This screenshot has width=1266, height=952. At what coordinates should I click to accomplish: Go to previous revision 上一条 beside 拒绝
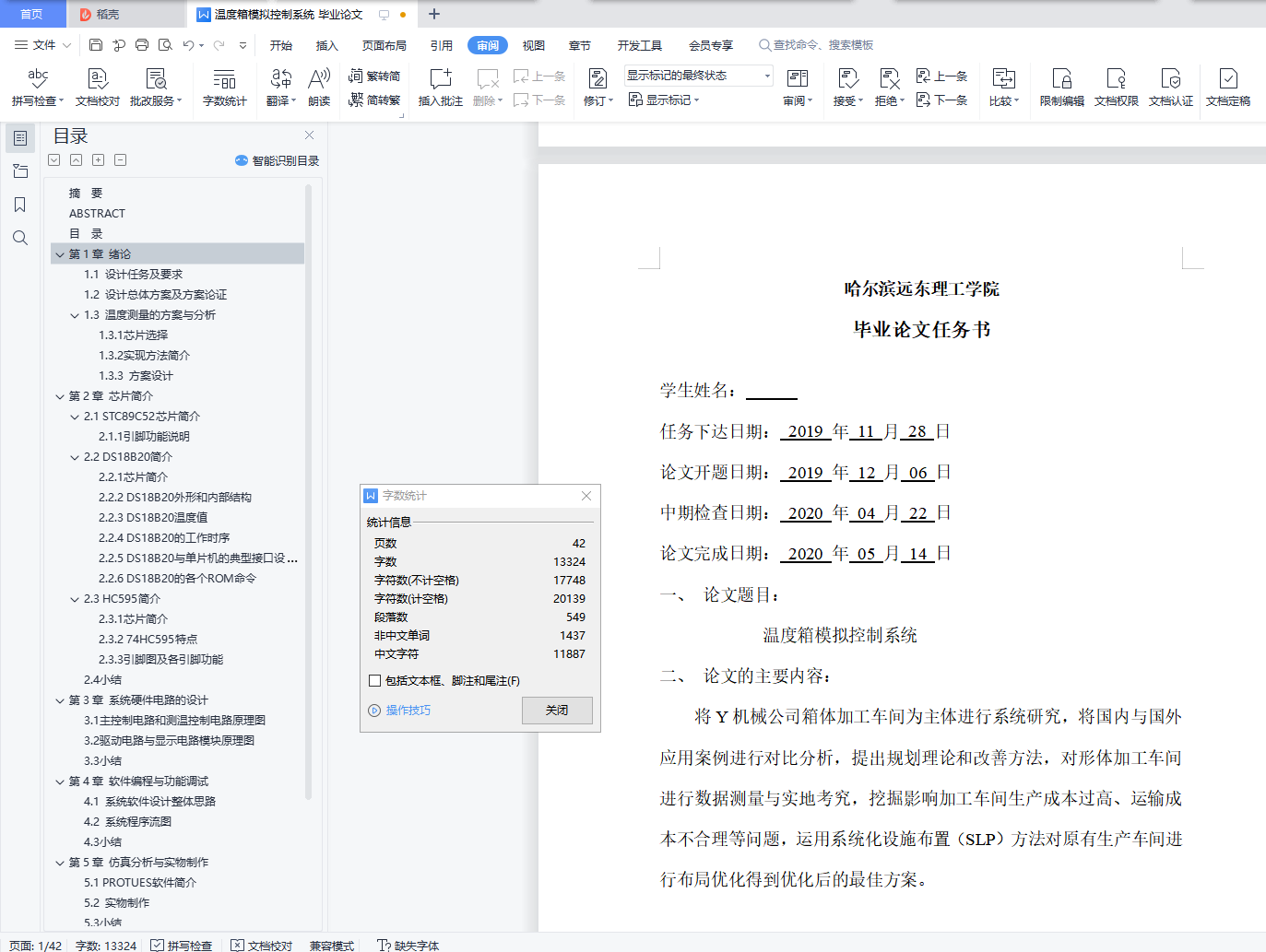point(941,76)
